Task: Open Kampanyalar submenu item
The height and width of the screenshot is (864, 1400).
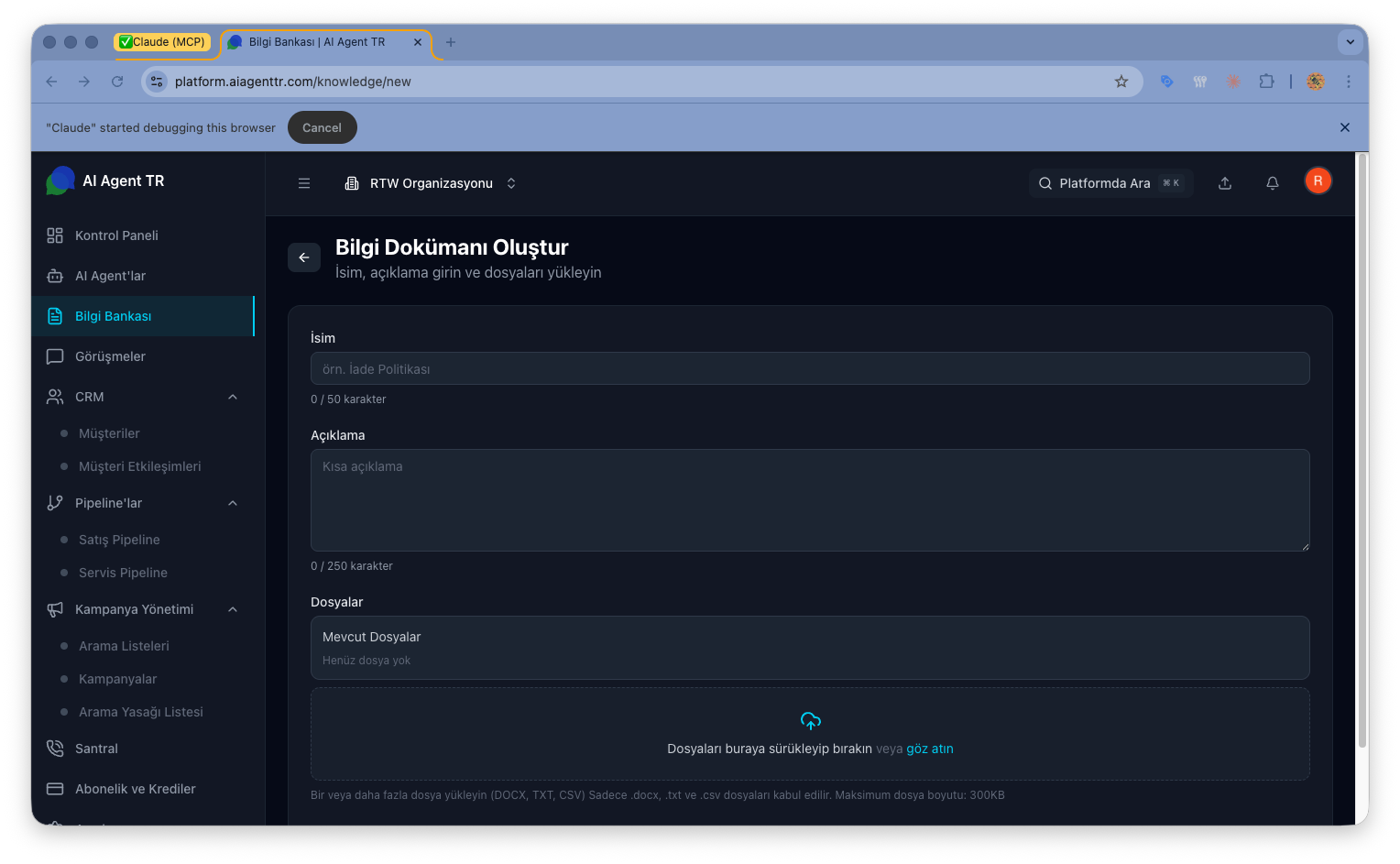Action: coord(117,679)
